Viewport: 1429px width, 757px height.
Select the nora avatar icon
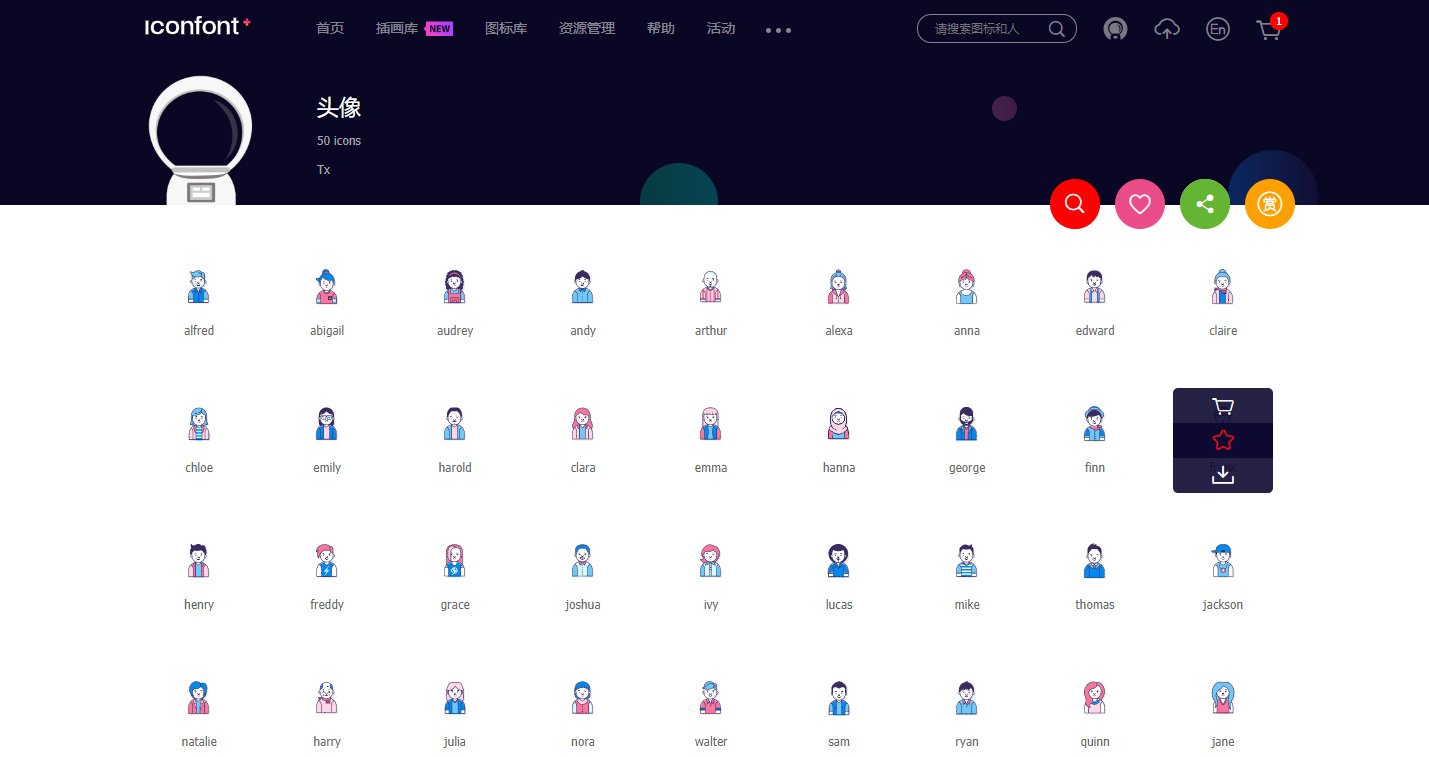point(583,697)
